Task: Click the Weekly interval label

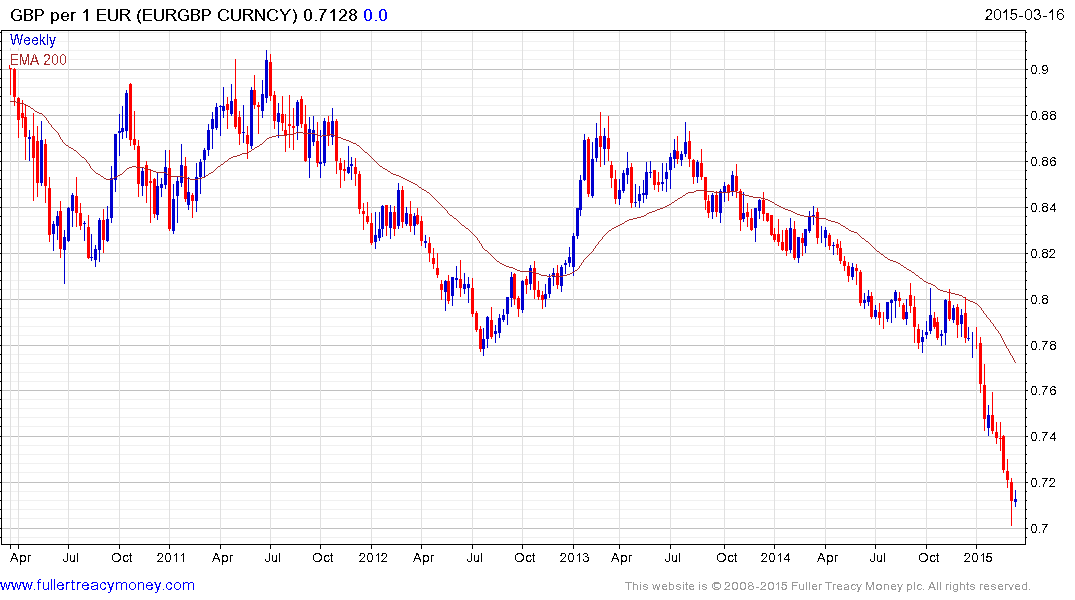Action: tap(33, 40)
